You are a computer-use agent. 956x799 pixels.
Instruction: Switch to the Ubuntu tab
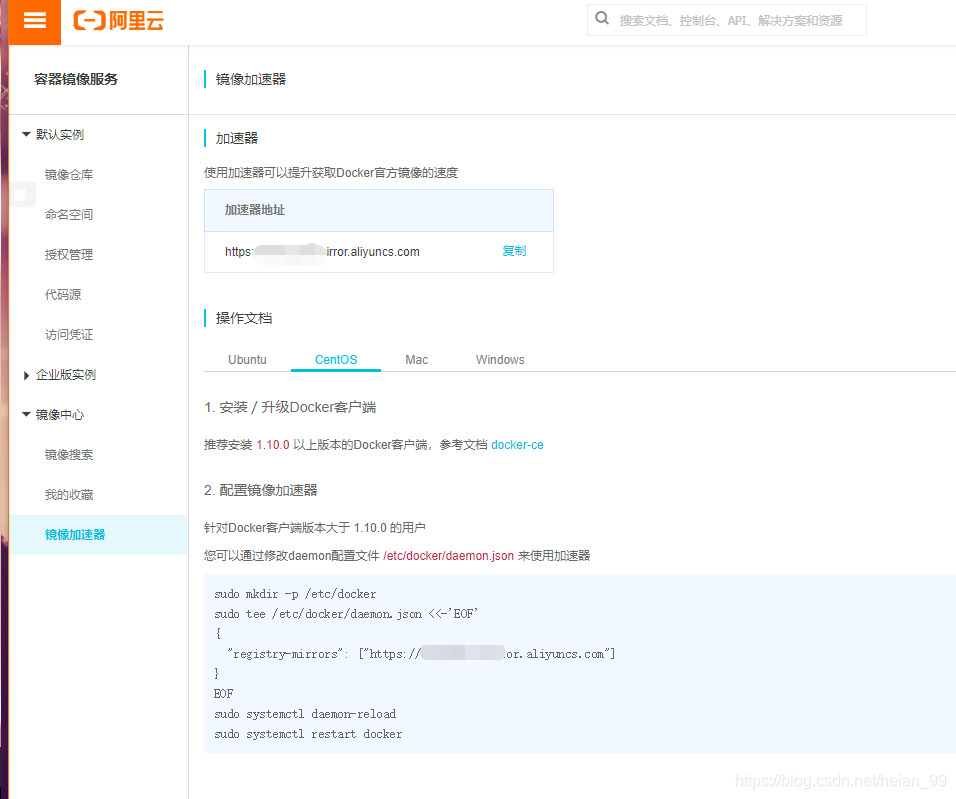click(x=248, y=360)
